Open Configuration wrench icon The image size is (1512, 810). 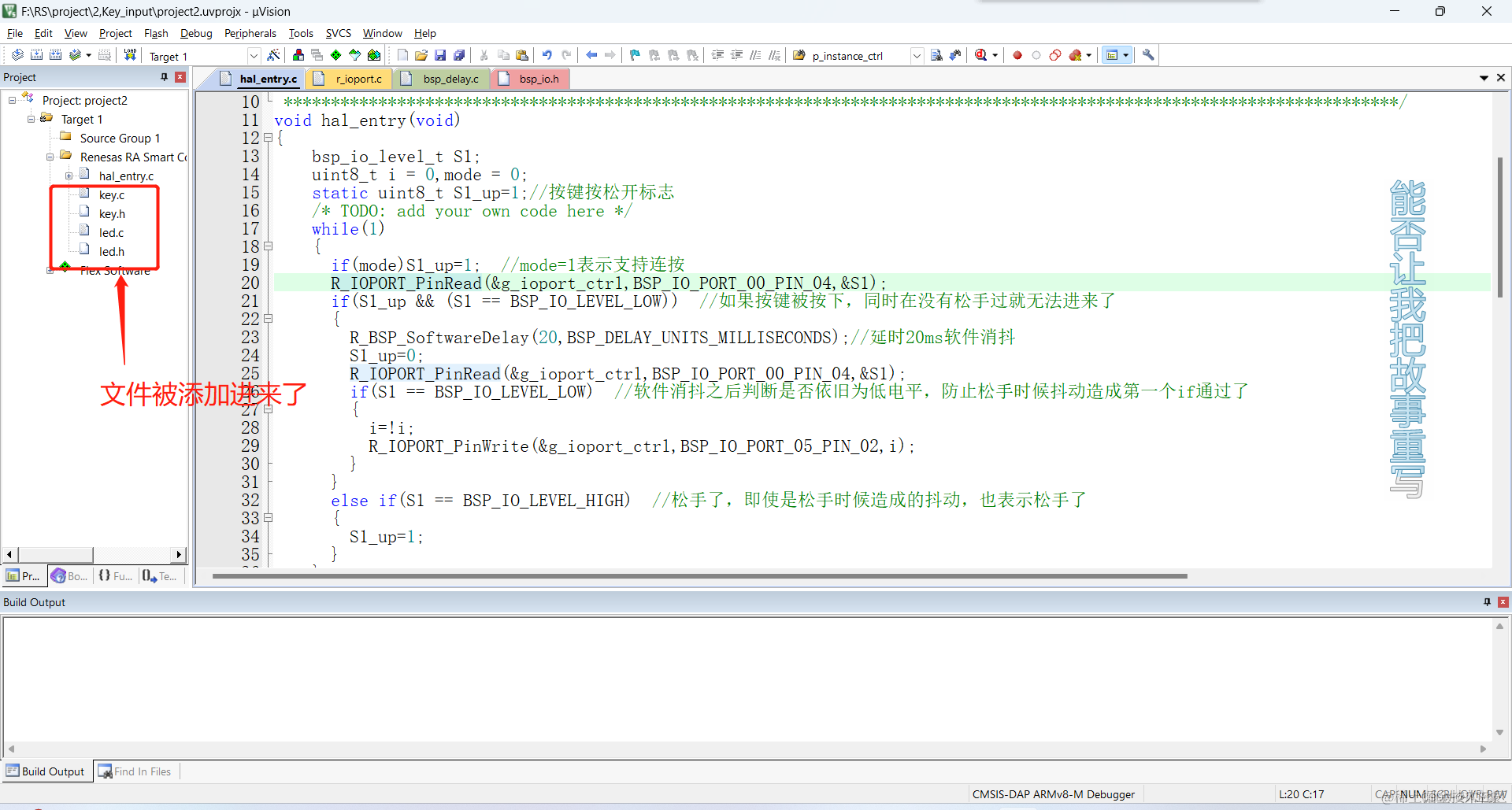tap(1149, 55)
